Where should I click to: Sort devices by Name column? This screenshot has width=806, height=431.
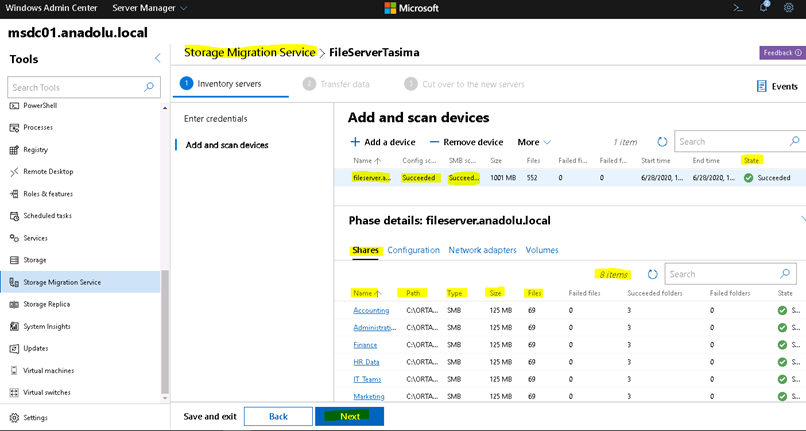[367, 160]
